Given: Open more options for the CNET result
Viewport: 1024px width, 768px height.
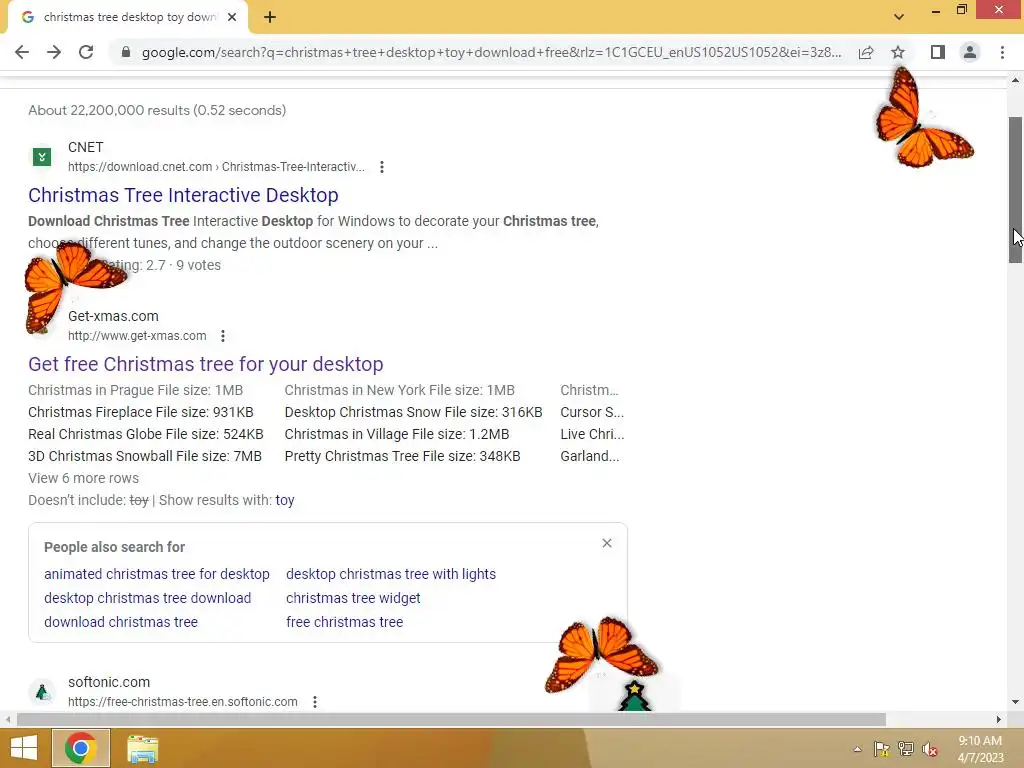Looking at the screenshot, I should (382, 167).
